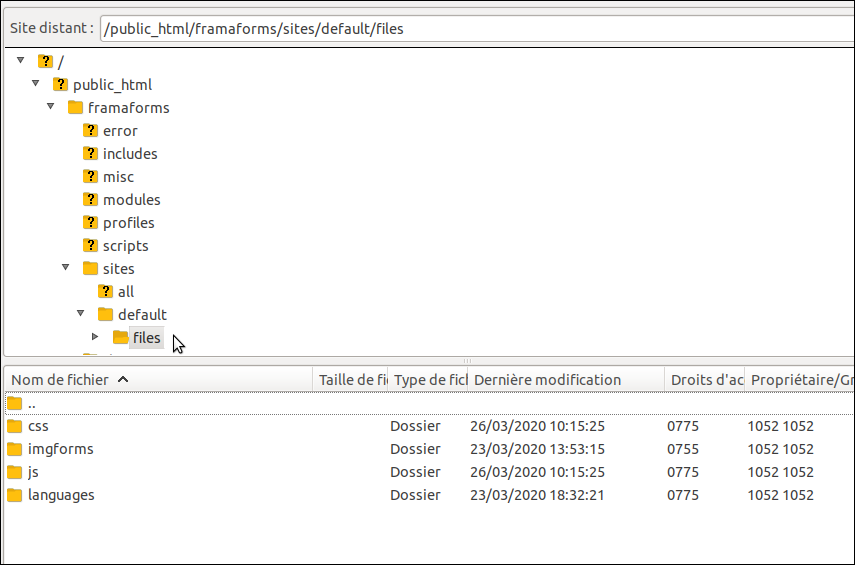
Task: Select the sites folder label in tree
Action: click(118, 269)
